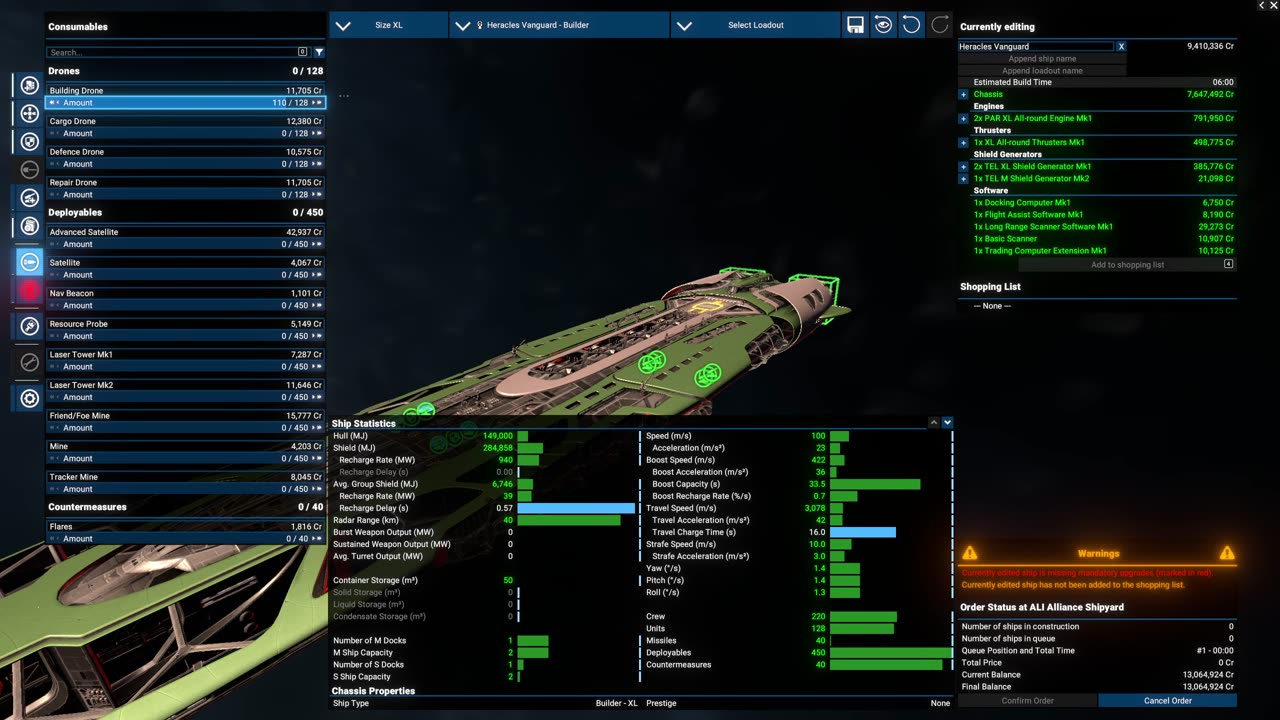
Task: Open the Software category in the sidebar
Action: pos(30,226)
